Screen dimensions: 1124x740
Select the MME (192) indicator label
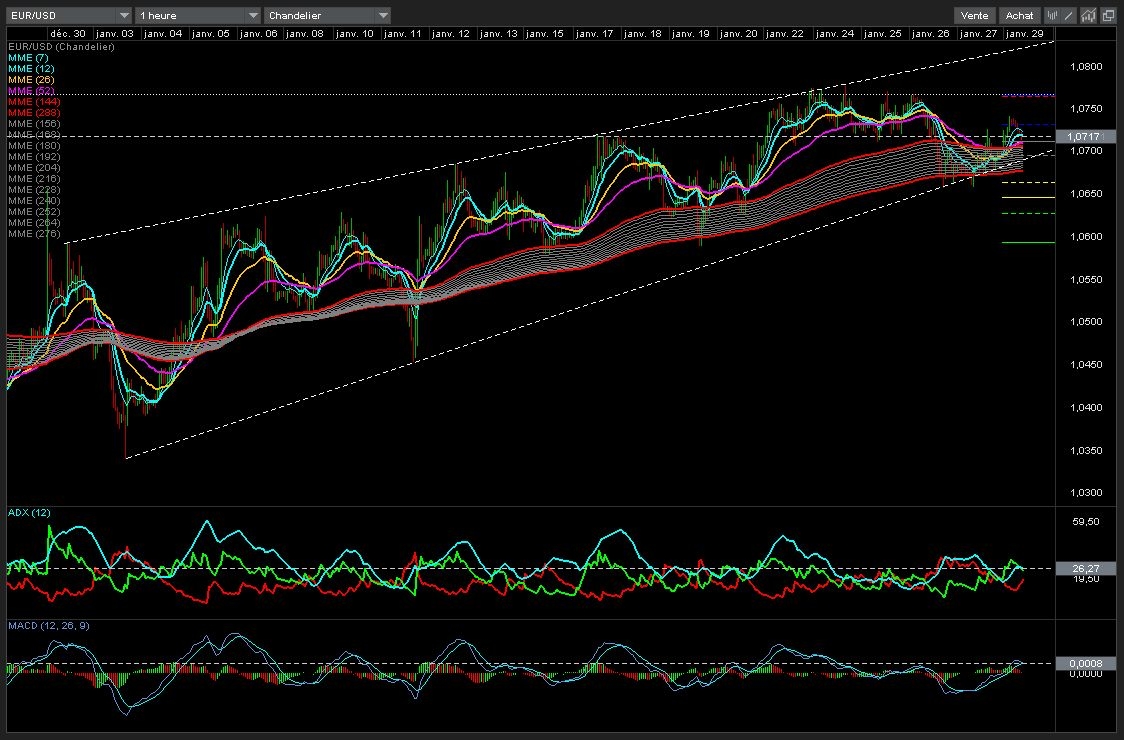pyautogui.click(x=34, y=156)
